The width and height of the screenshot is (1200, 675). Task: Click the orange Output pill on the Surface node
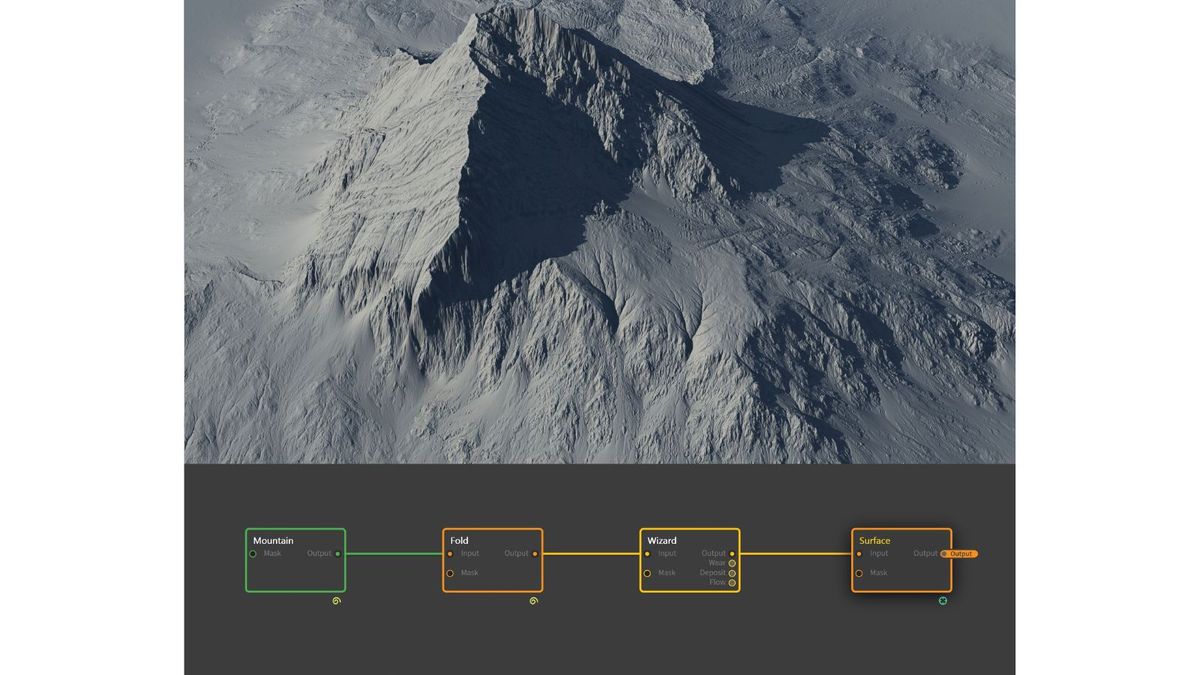pos(960,554)
